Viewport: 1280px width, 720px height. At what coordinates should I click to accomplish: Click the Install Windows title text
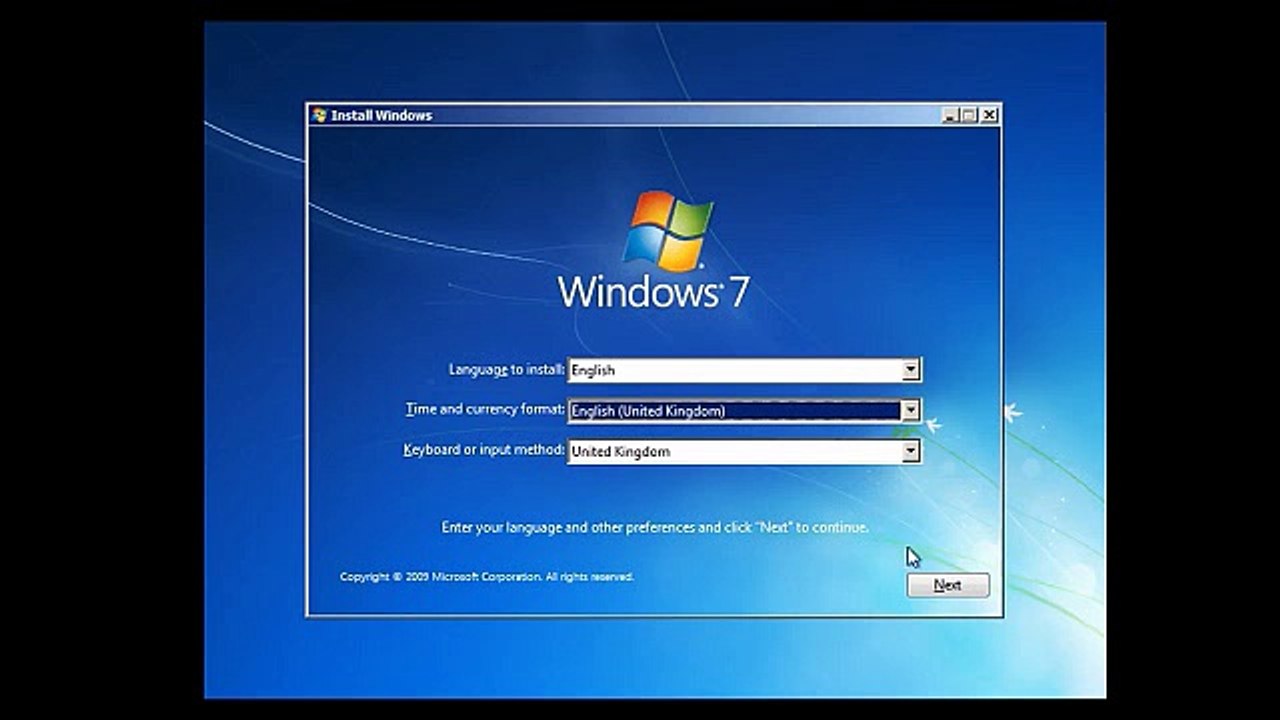click(x=382, y=115)
